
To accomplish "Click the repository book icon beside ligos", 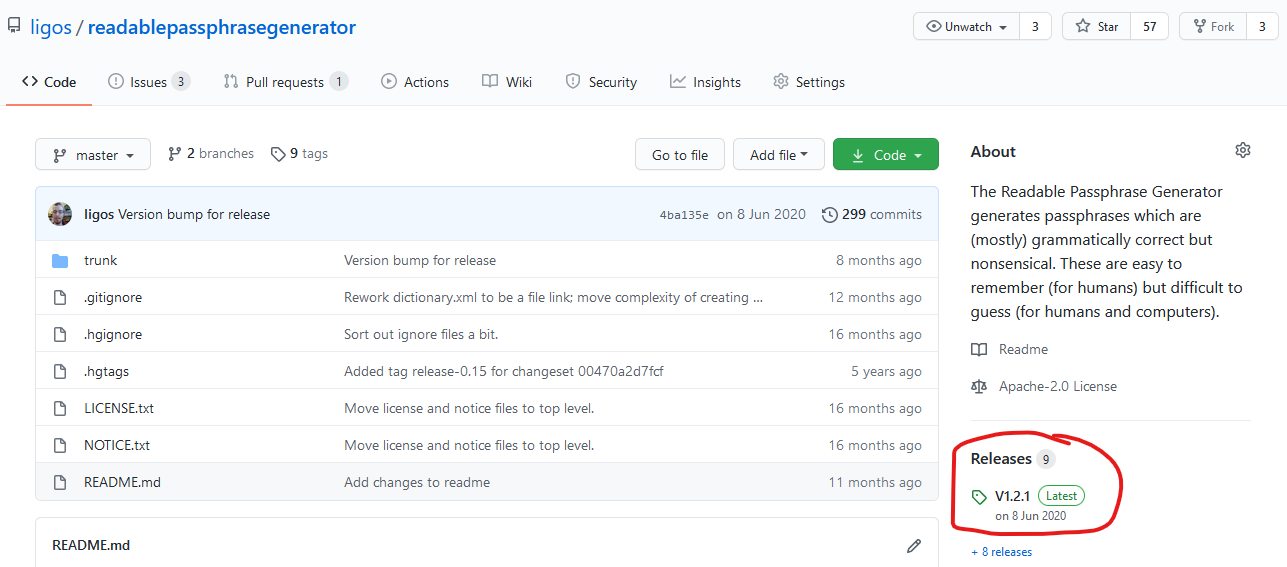I will (x=14, y=27).
